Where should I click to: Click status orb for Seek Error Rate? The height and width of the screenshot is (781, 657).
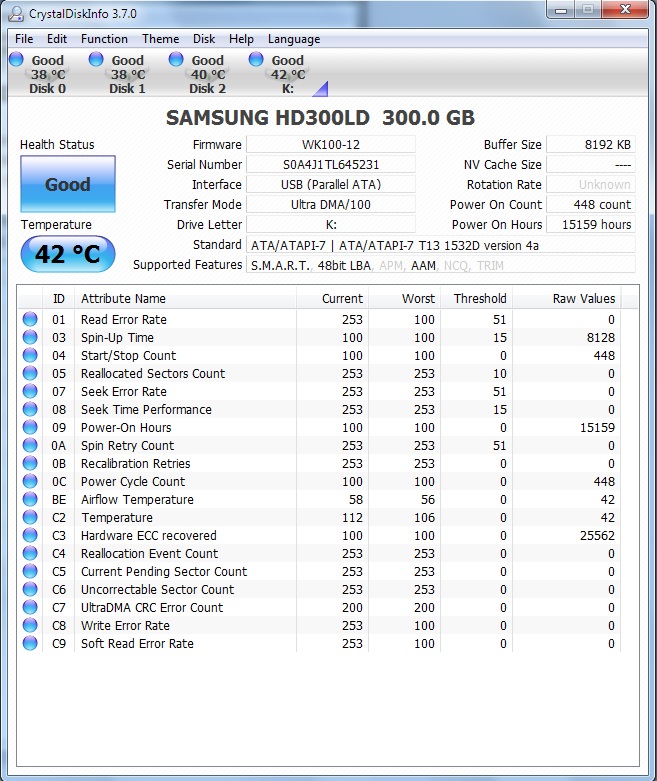click(x=30, y=391)
